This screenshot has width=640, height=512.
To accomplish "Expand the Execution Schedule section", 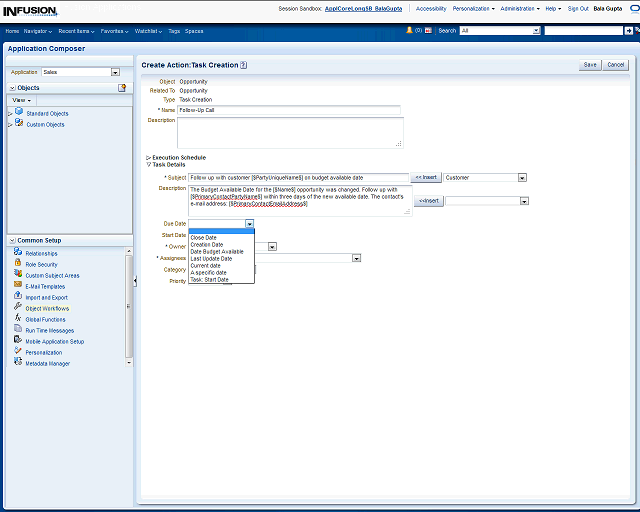I will 149,157.
